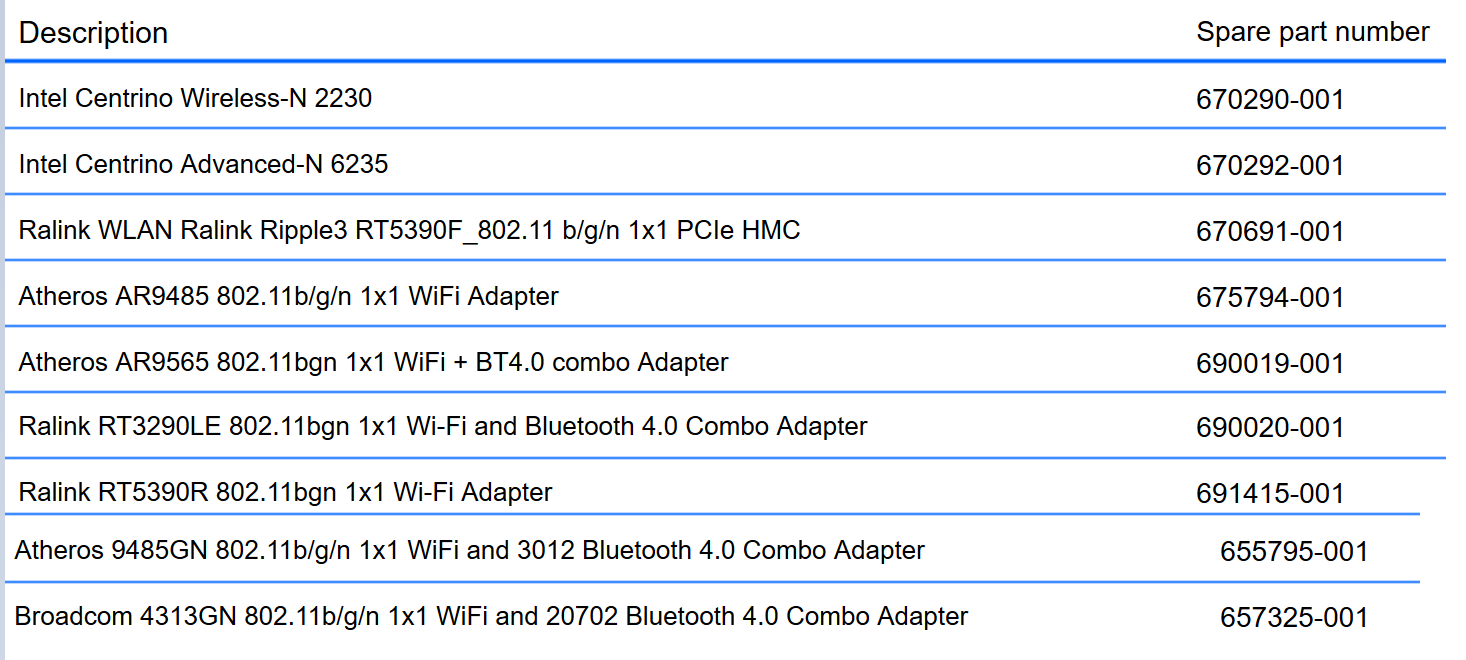Click part number 690019-001
Screen dimensions: 1466x660
point(1270,364)
